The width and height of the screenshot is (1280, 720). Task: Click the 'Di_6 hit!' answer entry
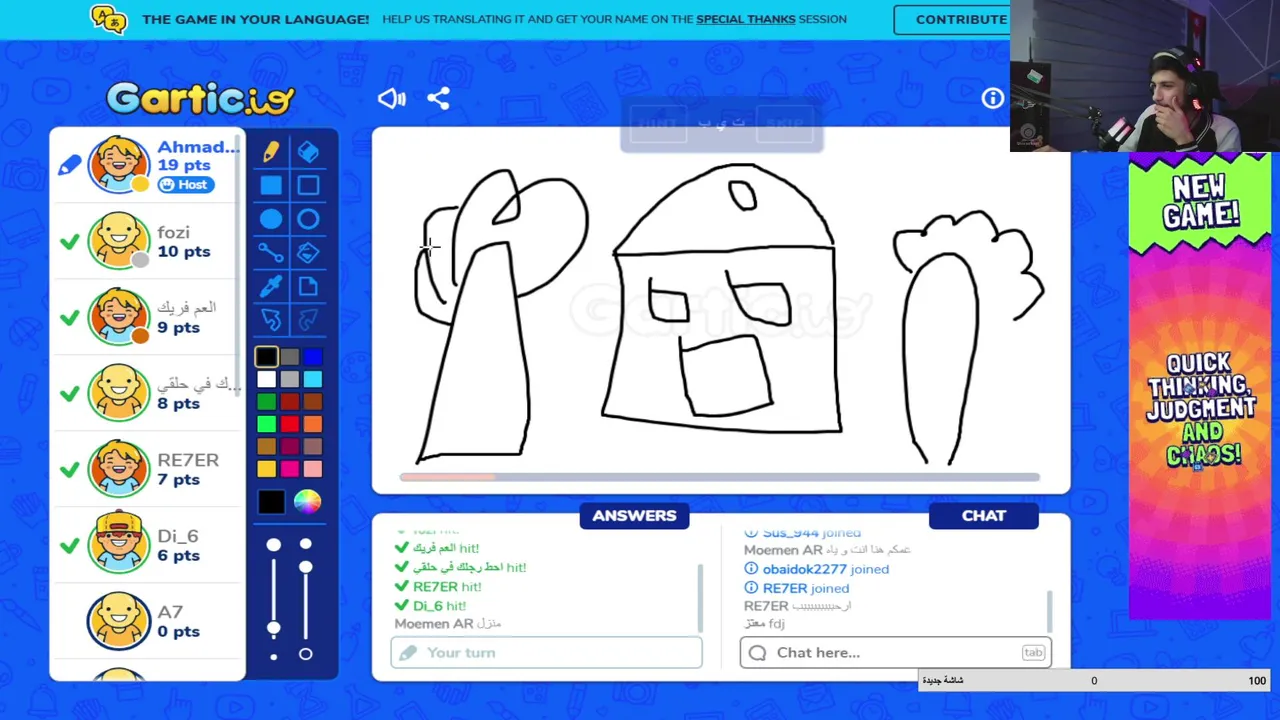[x=430, y=606]
